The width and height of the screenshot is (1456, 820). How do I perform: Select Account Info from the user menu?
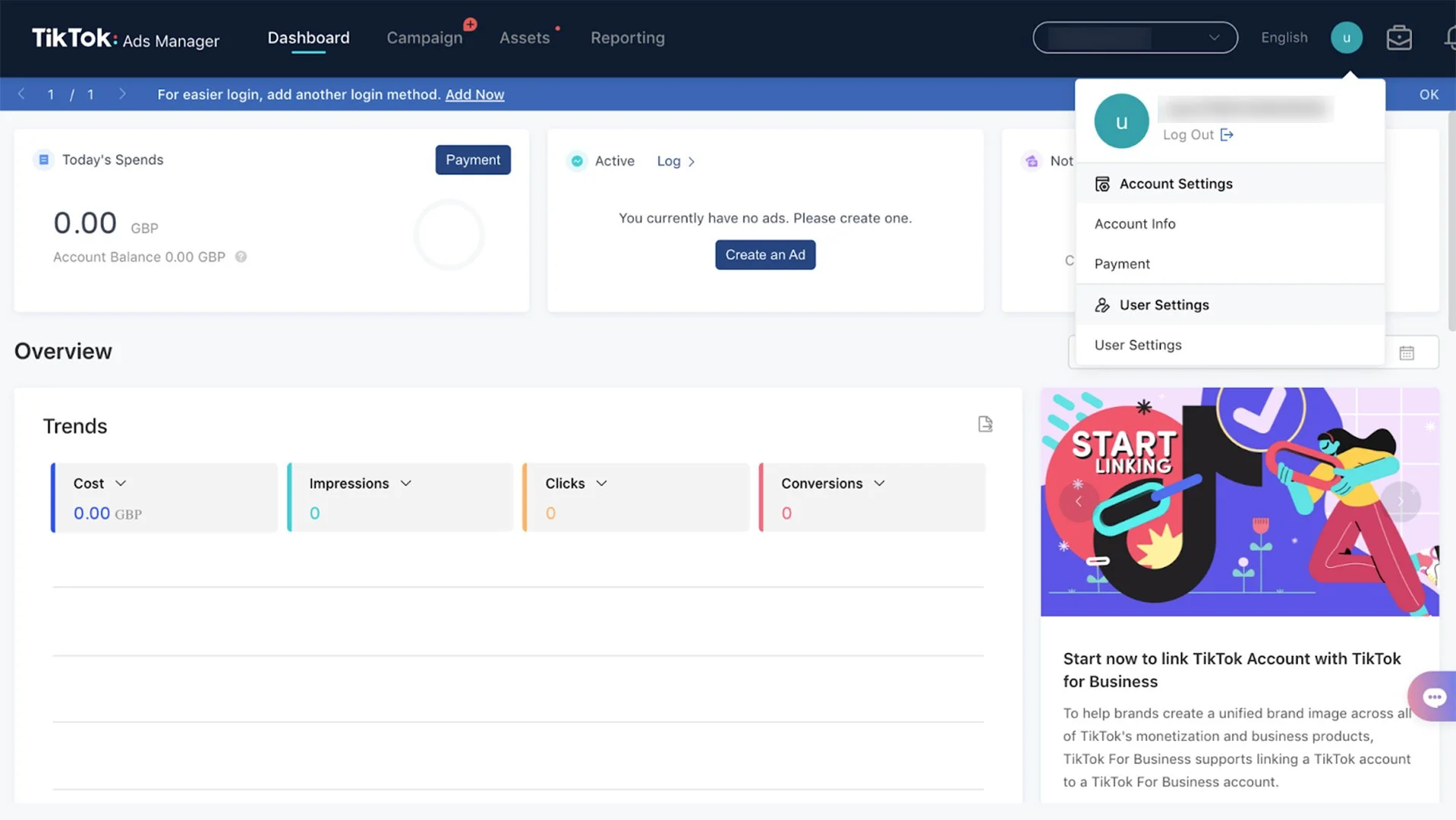[x=1134, y=224]
